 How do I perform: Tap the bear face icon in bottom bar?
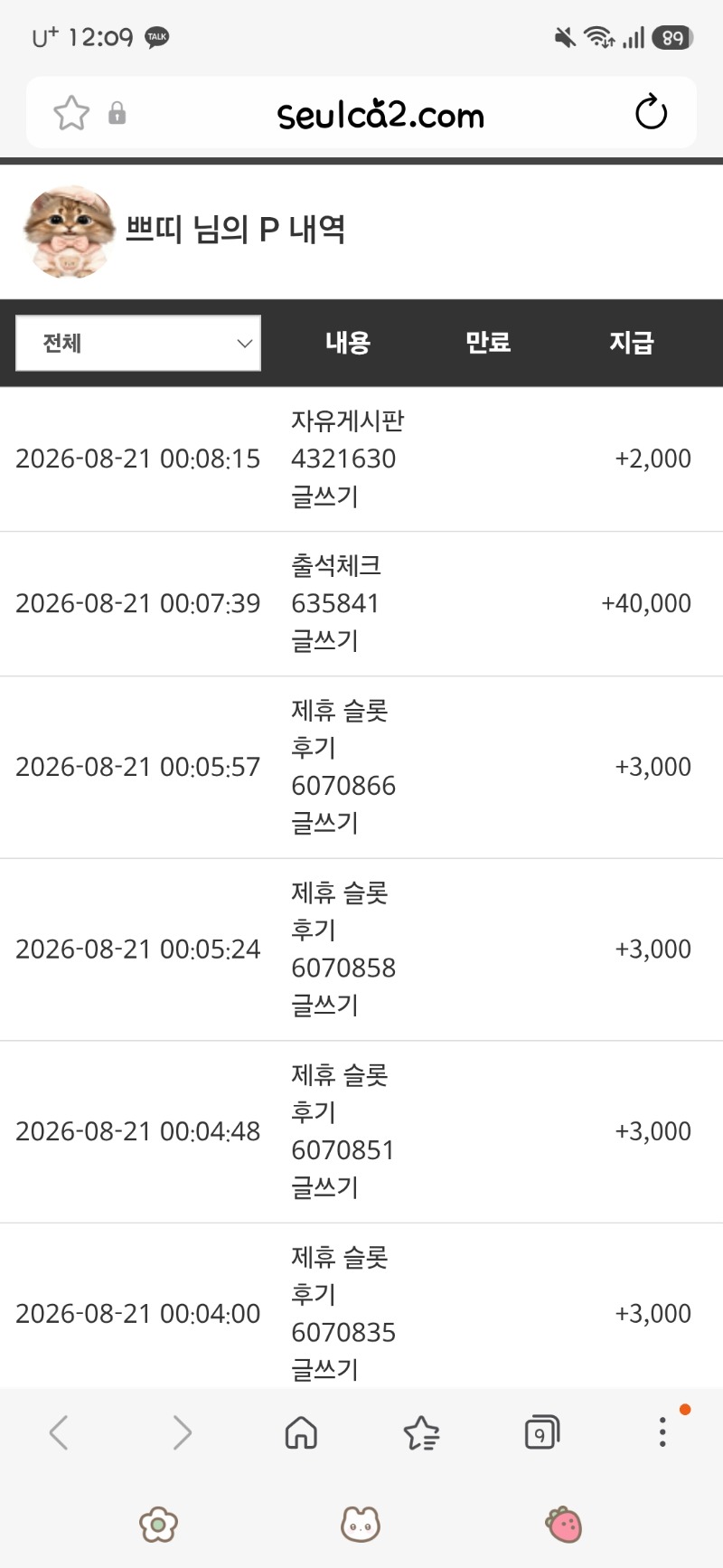click(361, 1525)
